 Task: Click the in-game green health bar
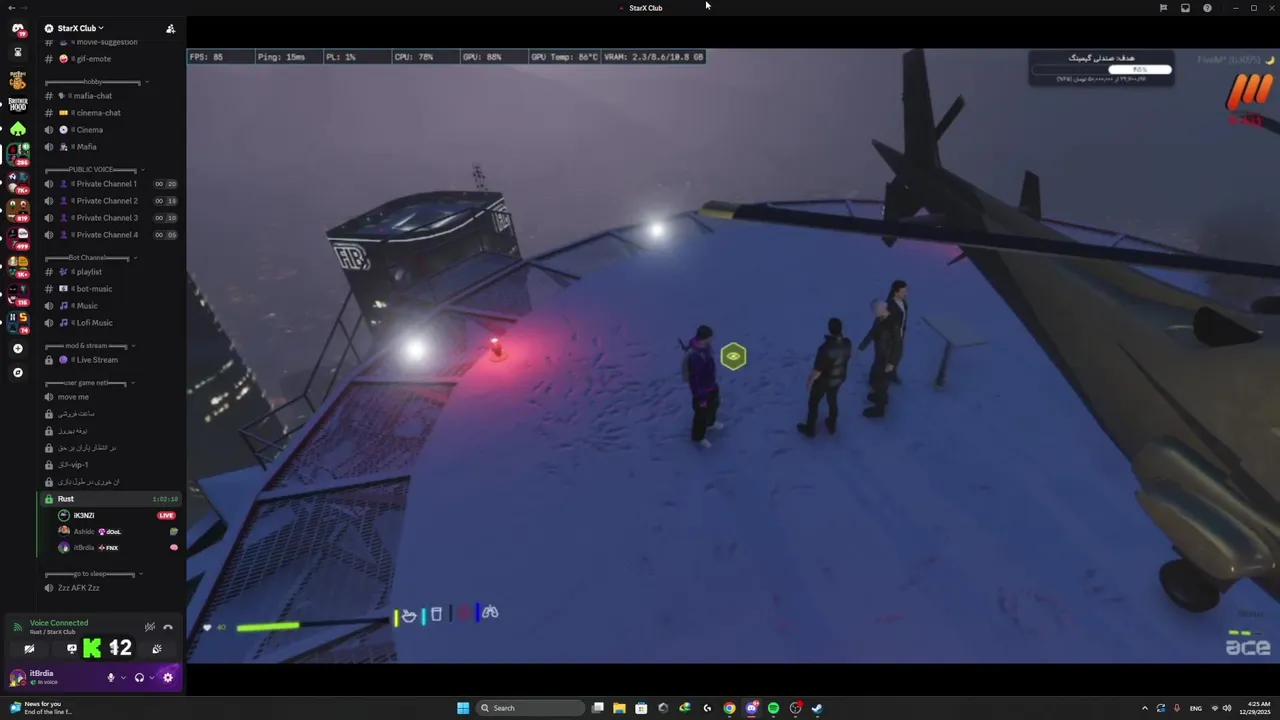click(x=268, y=627)
